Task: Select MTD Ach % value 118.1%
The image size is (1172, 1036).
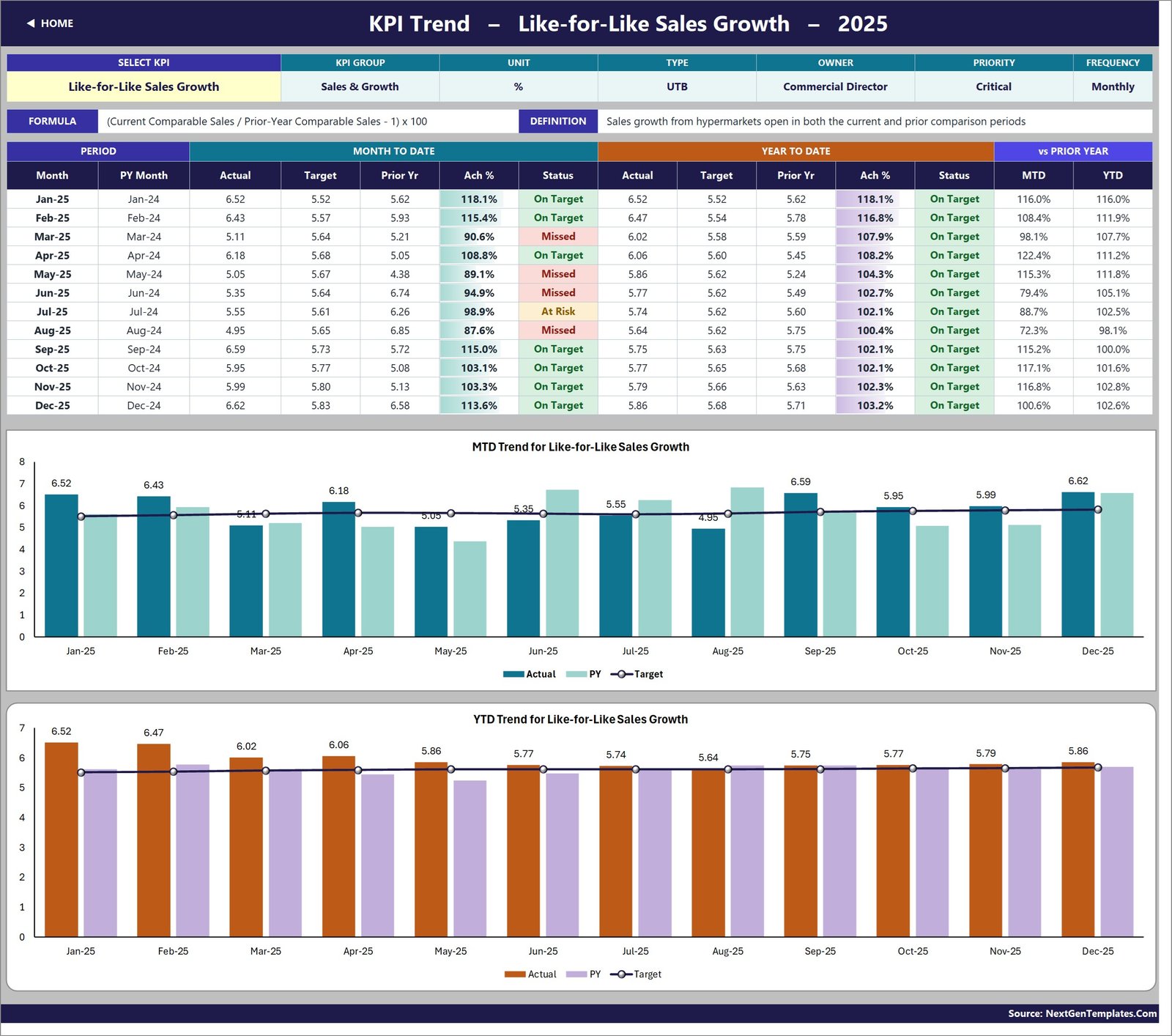Action: (x=479, y=199)
